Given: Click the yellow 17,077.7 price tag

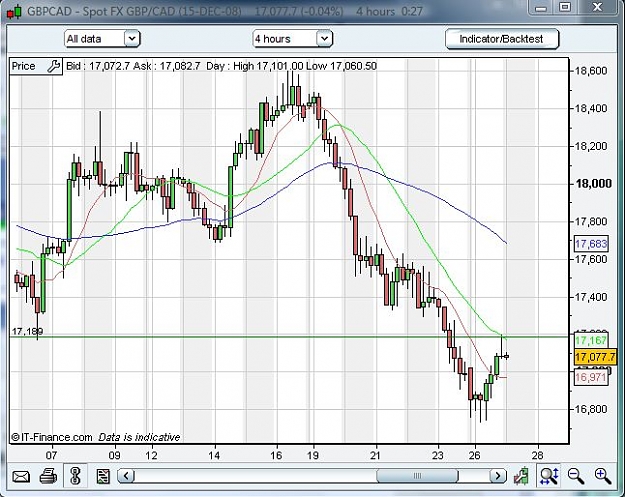Looking at the screenshot, I should click(x=595, y=357).
